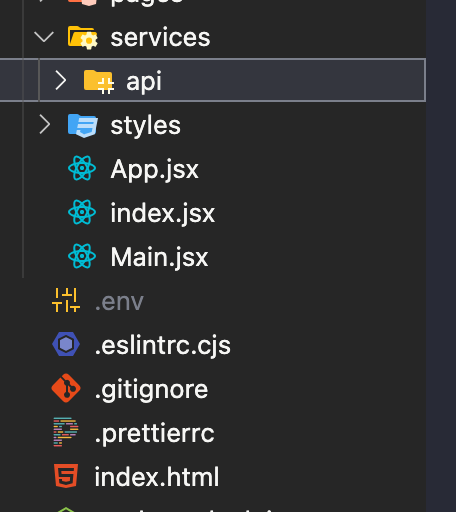Open the index.jsx file
456x512 pixels.
(x=163, y=213)
